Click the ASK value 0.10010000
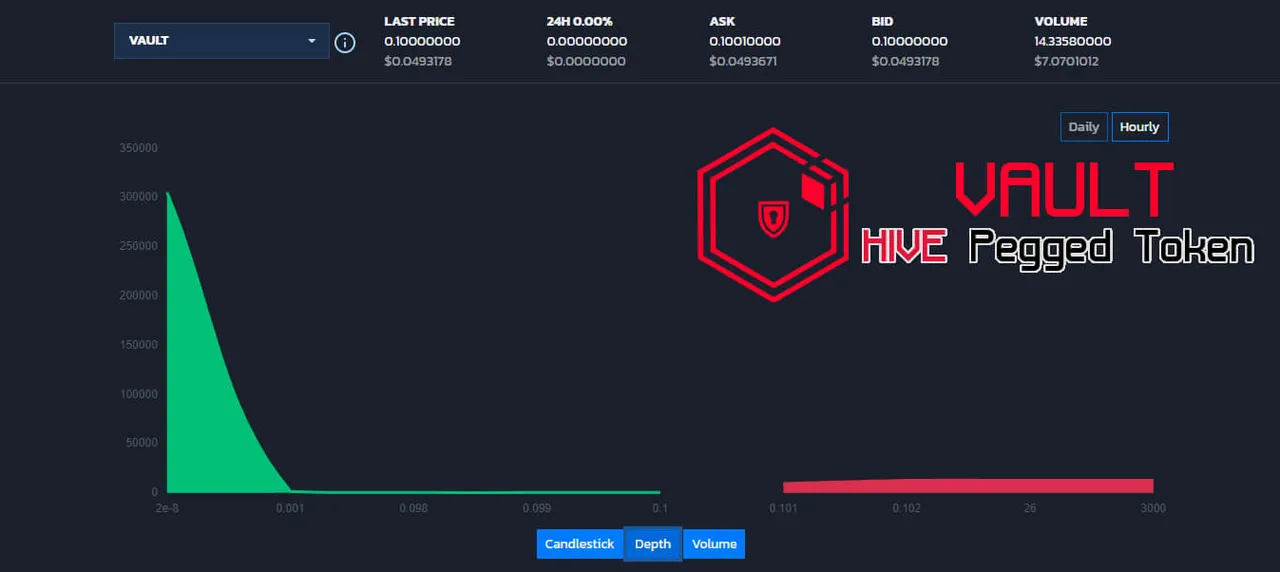1280x572 pixels. [745, 42]
